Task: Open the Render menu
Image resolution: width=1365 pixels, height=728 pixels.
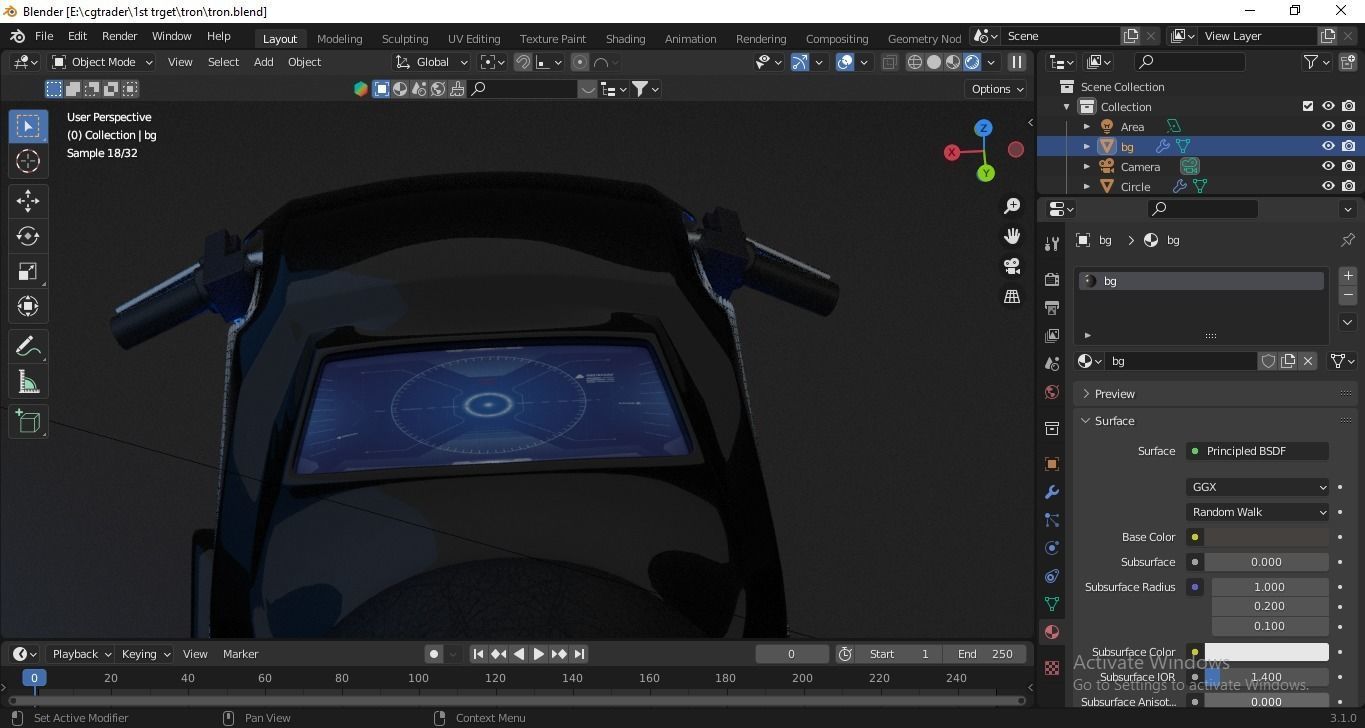Action: pos(119,36)
